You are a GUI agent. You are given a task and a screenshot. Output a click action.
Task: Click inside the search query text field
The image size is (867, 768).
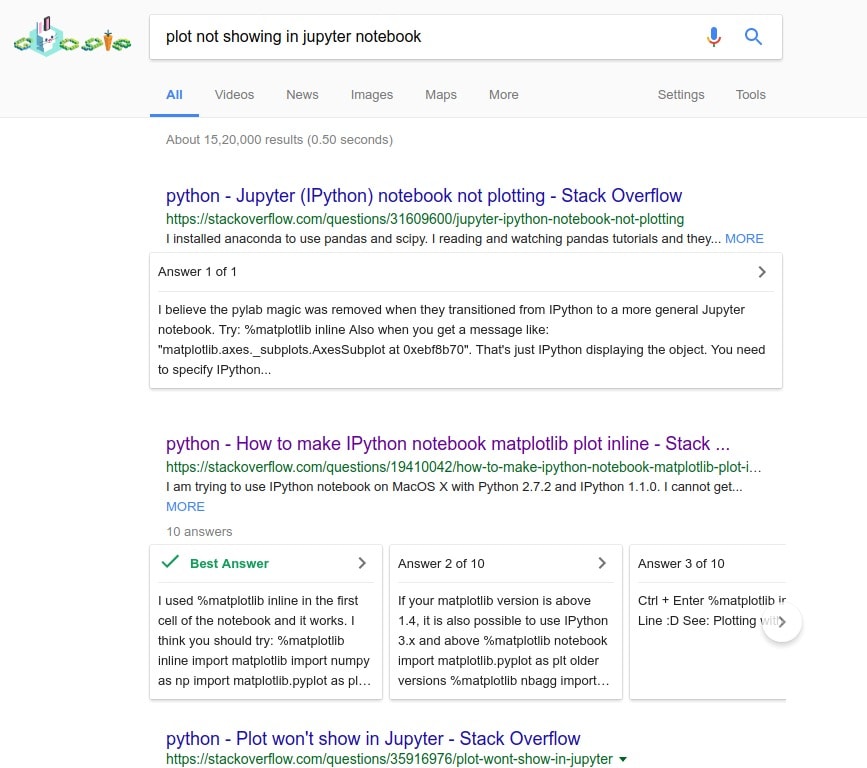[x=420, y=37]
